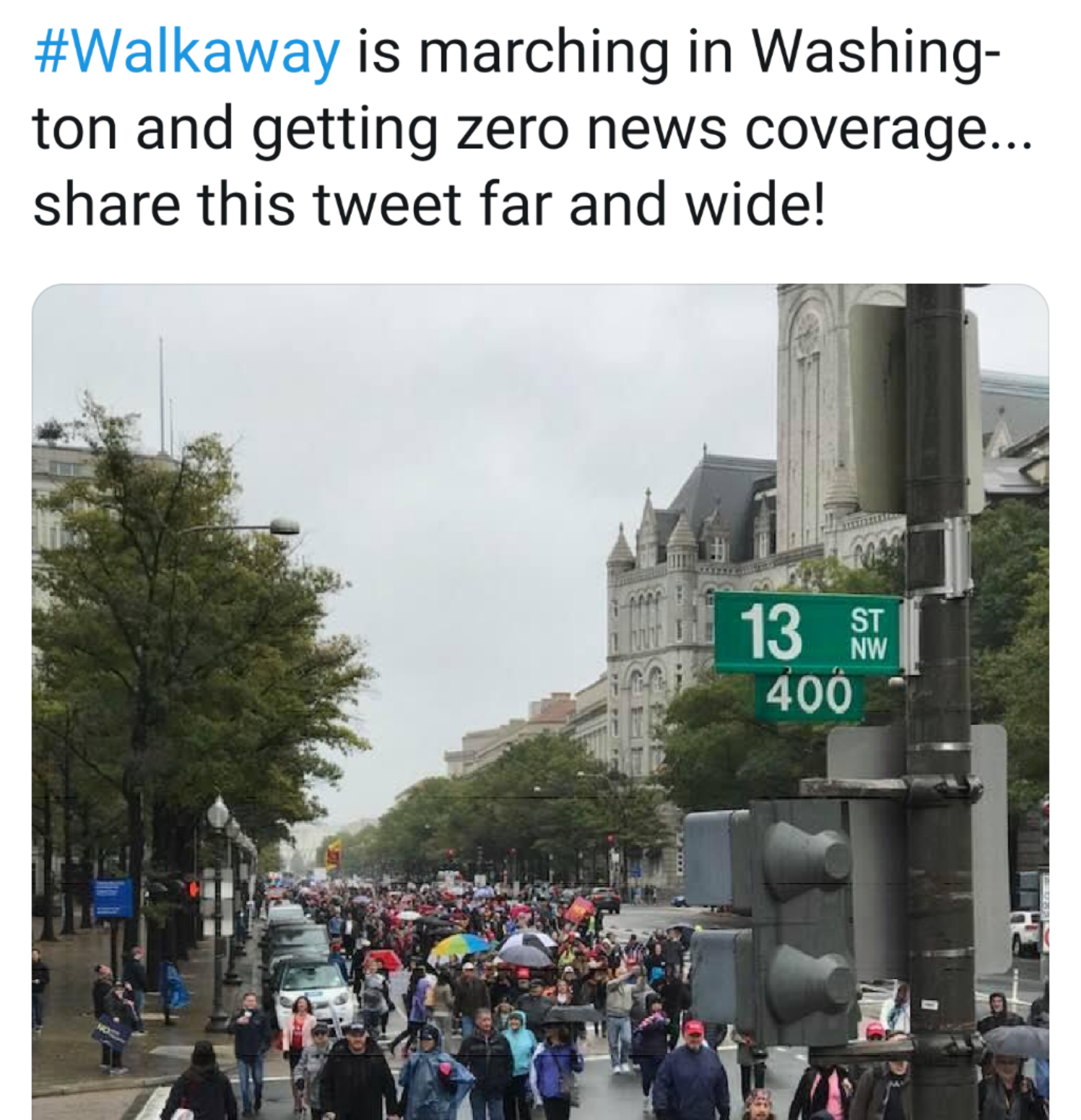
Task: Click the green 13 ST NW street sign in the photo
Action: point(808,633)
